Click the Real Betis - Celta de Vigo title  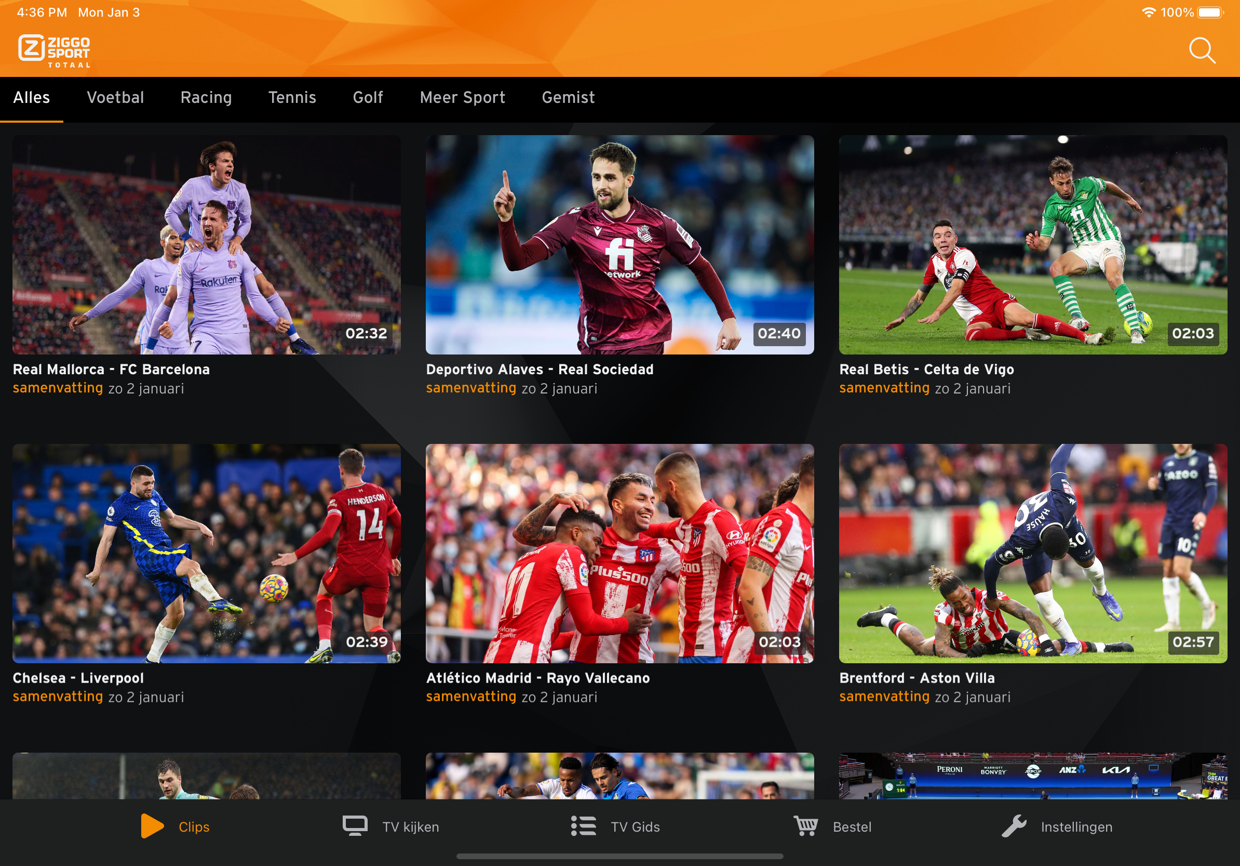926,369
